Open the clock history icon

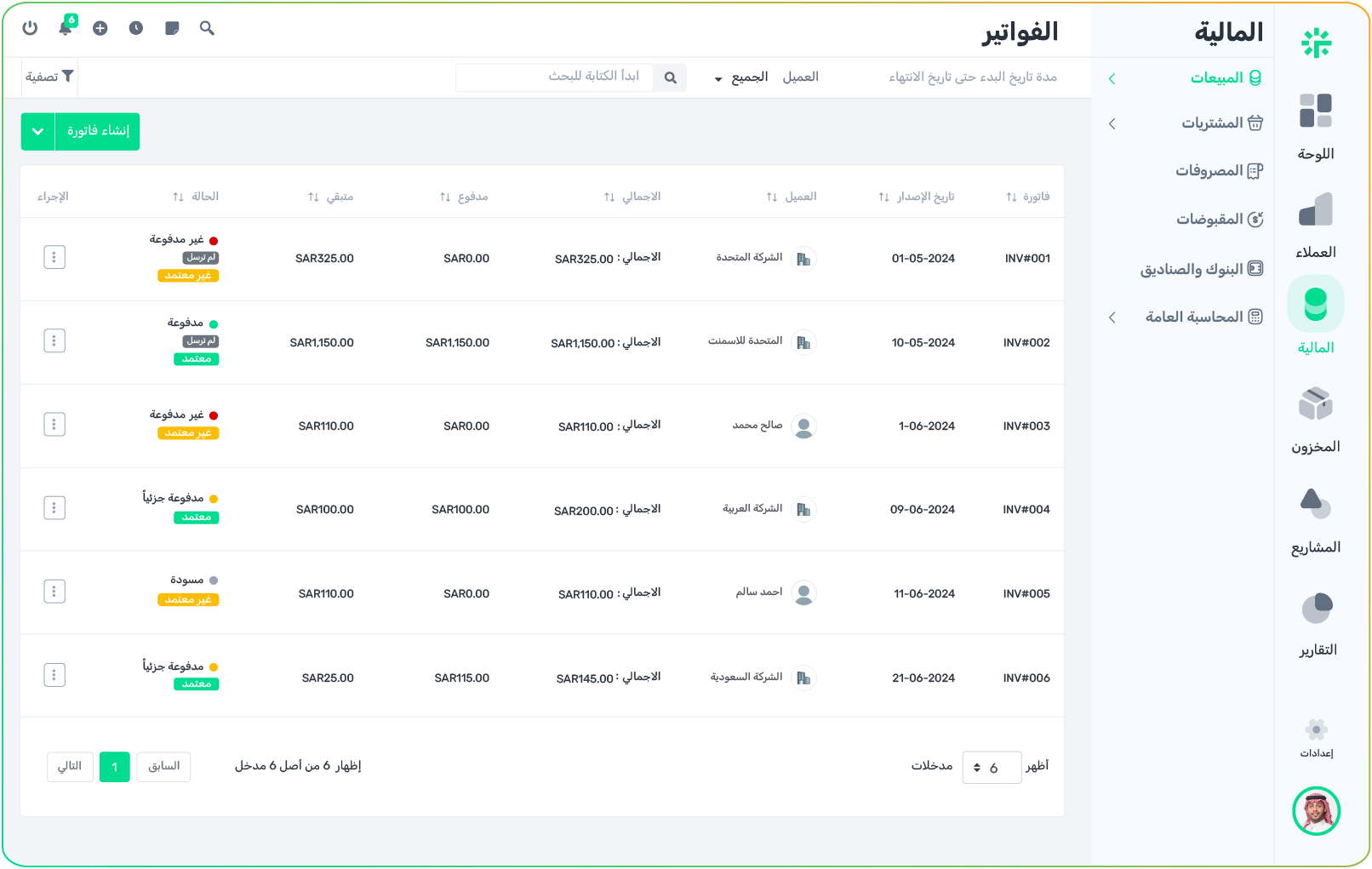136,28
